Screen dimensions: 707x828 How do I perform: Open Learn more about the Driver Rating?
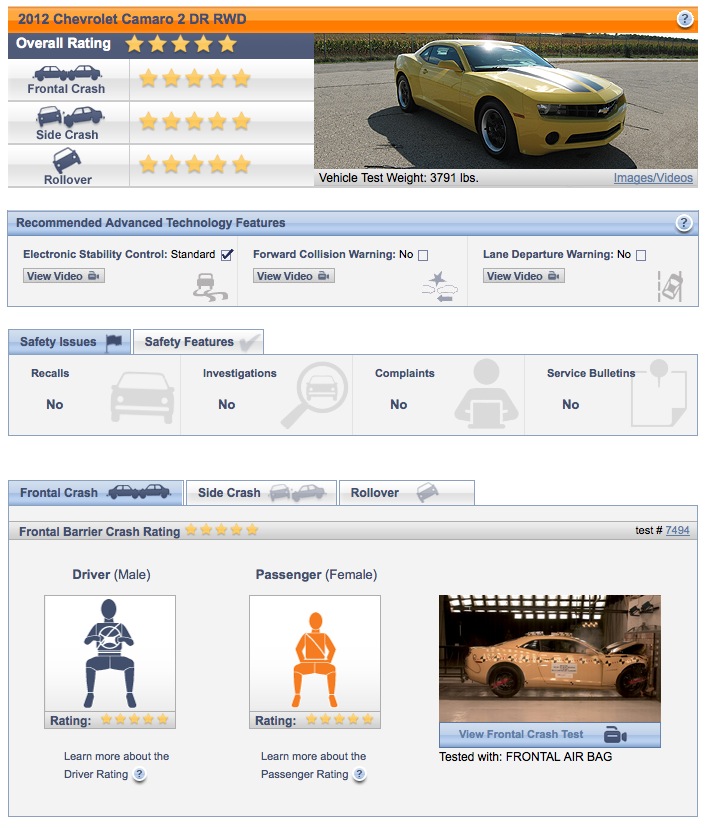116,765
